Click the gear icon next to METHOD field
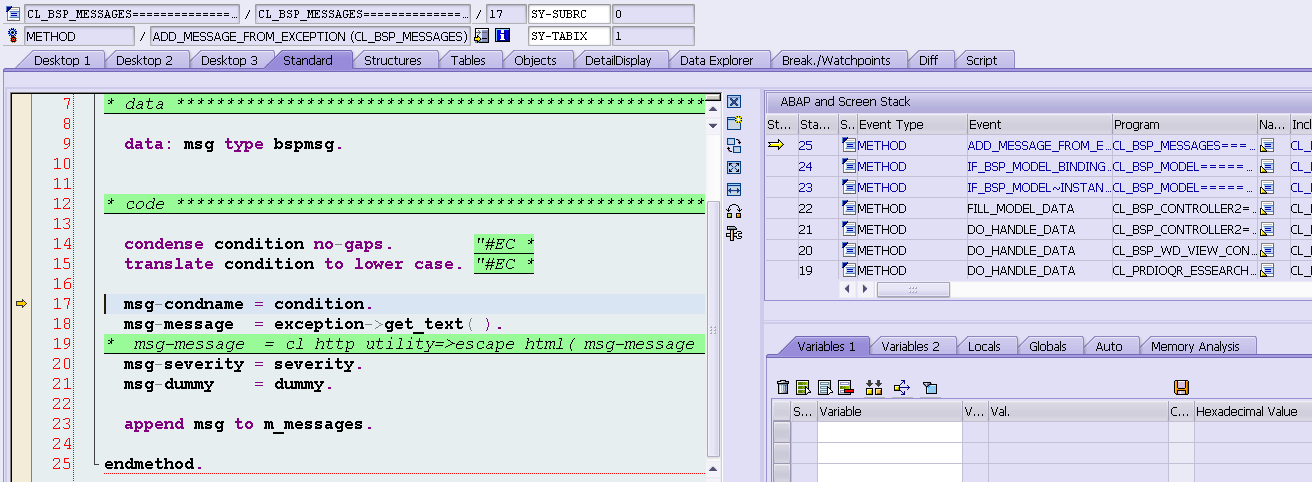 point(13,36)
